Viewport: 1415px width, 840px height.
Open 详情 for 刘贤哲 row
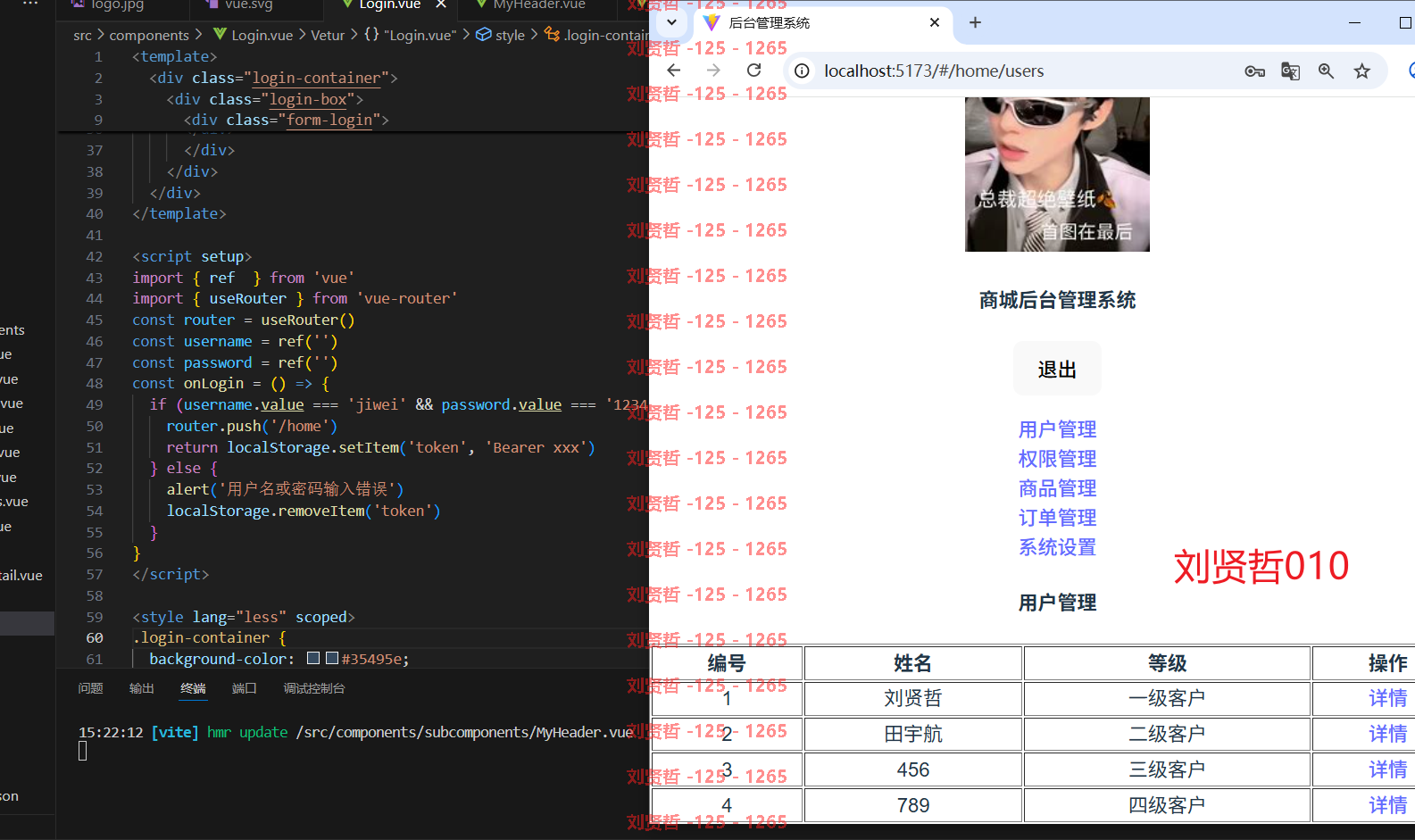click(1388, 698)
